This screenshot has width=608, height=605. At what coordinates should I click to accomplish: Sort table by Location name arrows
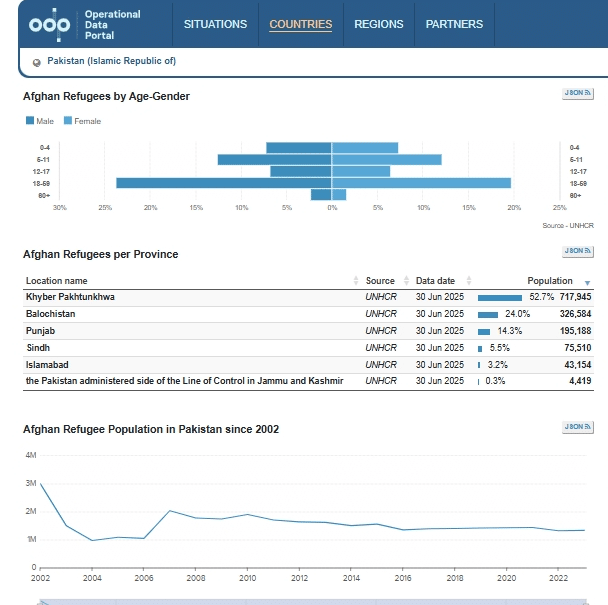click(x=356, y=281)
